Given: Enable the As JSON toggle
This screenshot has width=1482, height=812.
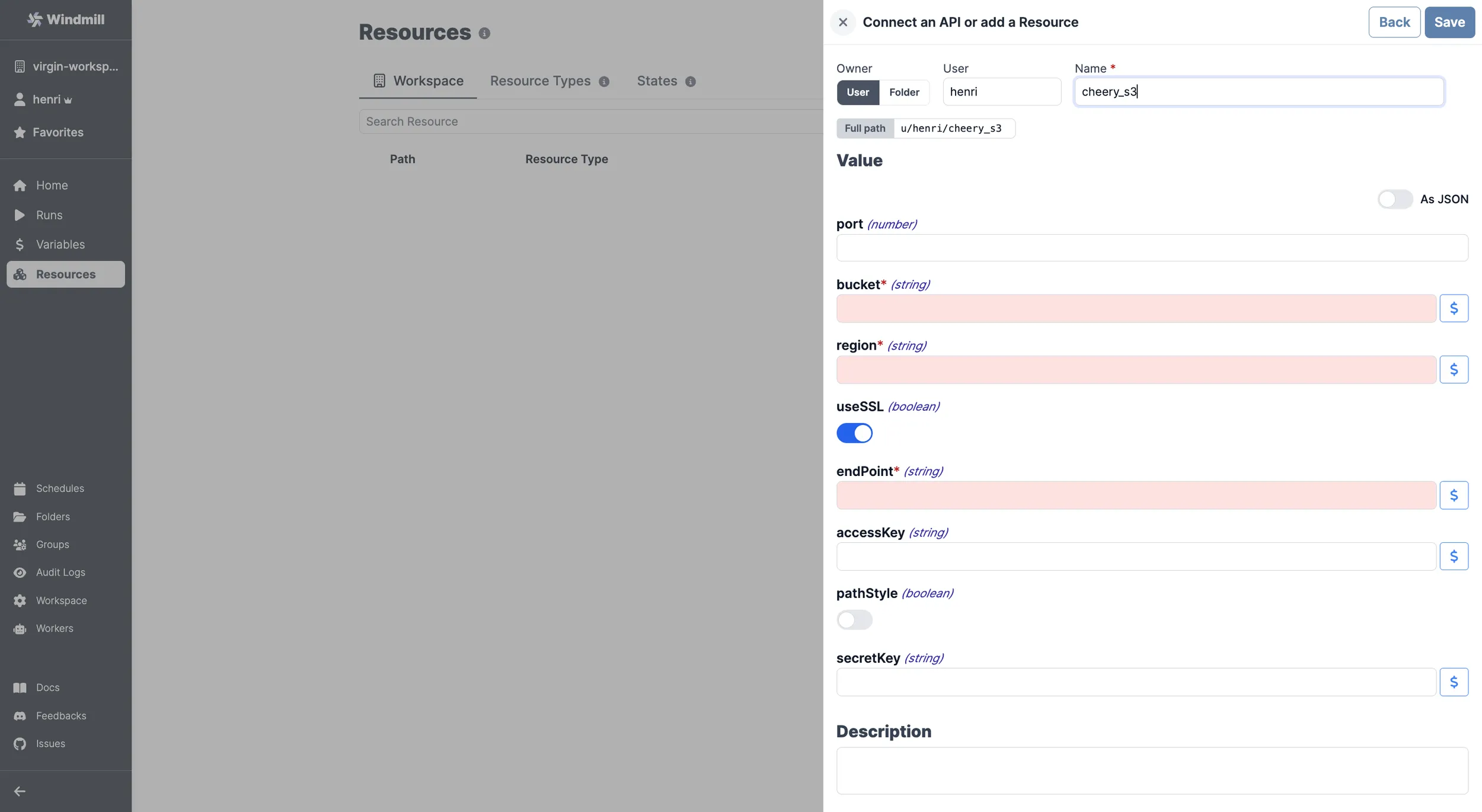Looking at the screenshot, I should (1394, 199).
